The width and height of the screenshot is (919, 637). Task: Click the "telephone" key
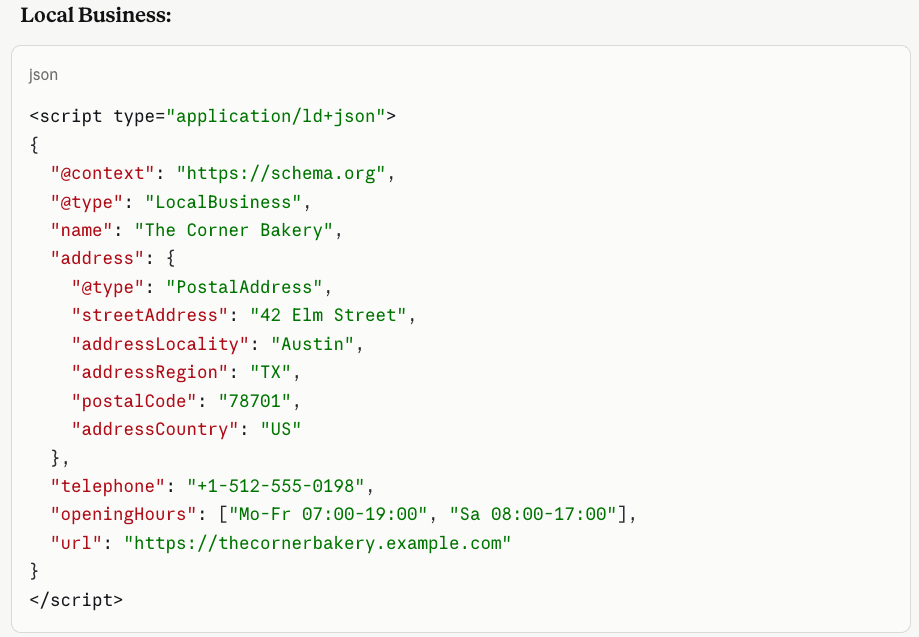(108, 486)
